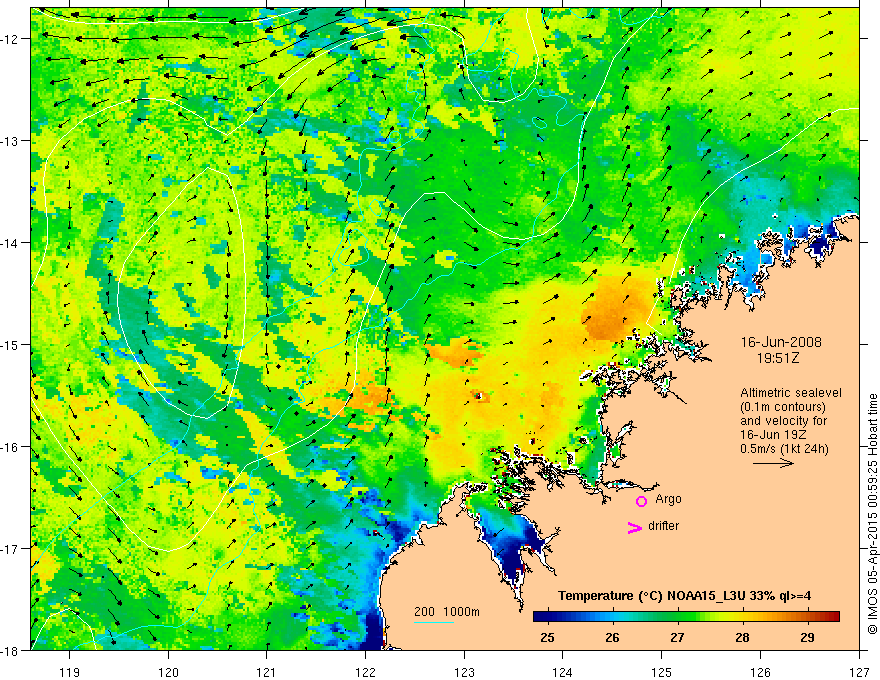880x680 pixels.
Task: Click the longitude axis label '126'
Action: tap(760, 672)
